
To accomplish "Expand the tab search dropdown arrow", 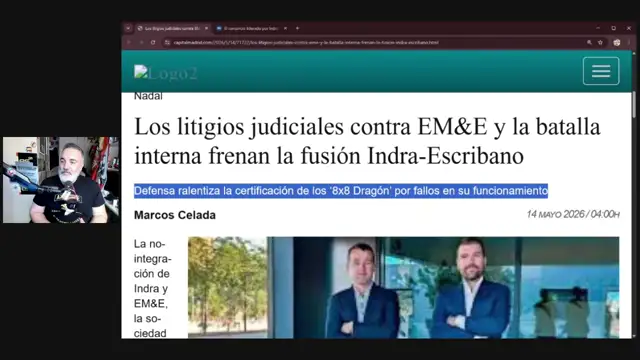I will click(x=128, y=28).
